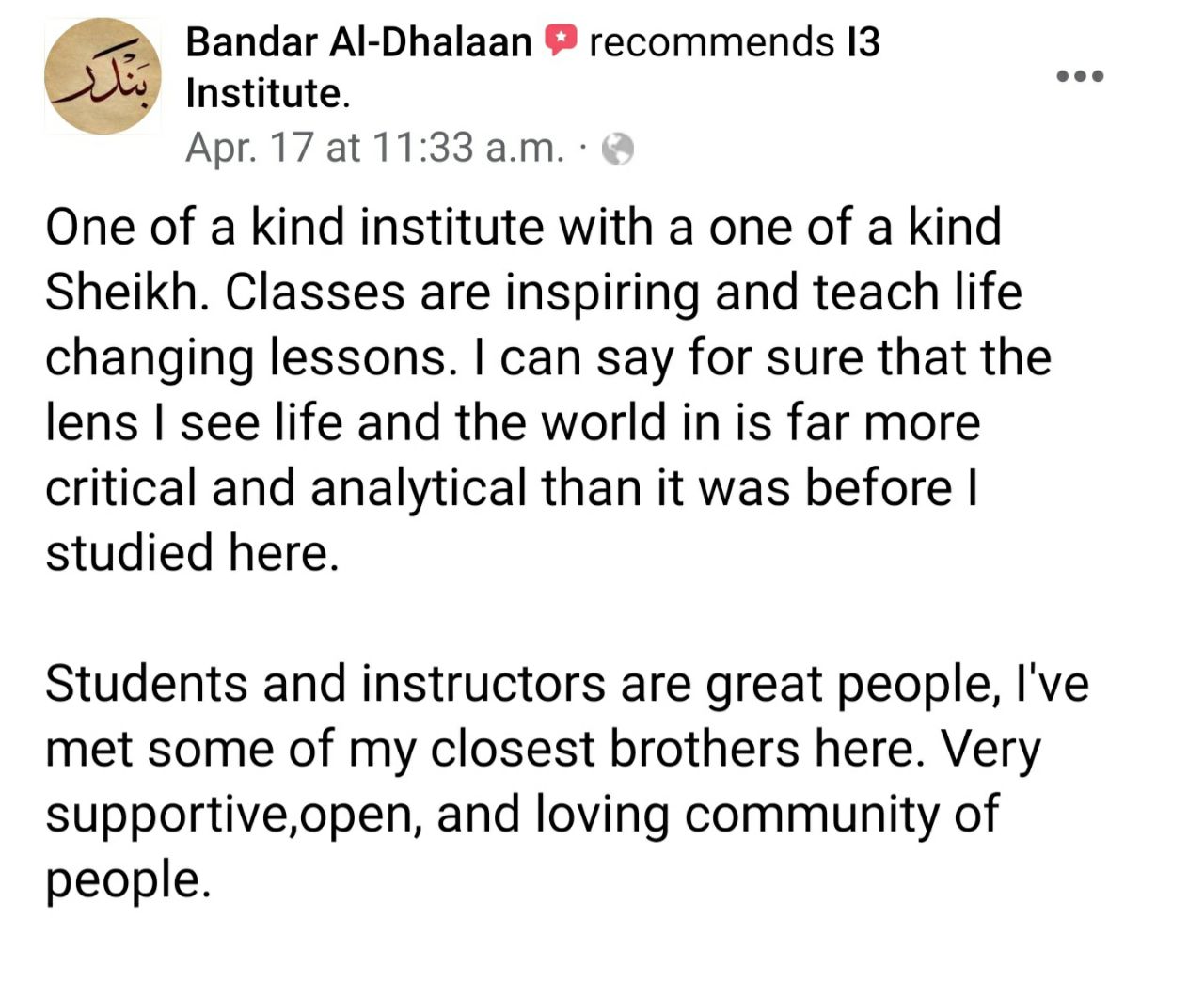Screen dimensions: 1204x982
Task: Click the "Apr. 17 at 11:33 a.m." timestamp
Action: 375,148
